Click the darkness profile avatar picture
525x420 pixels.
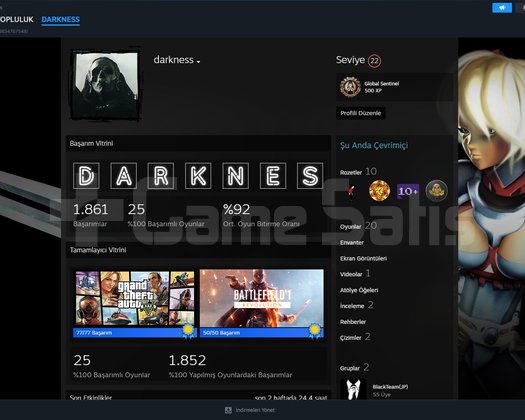pos(105,86)
